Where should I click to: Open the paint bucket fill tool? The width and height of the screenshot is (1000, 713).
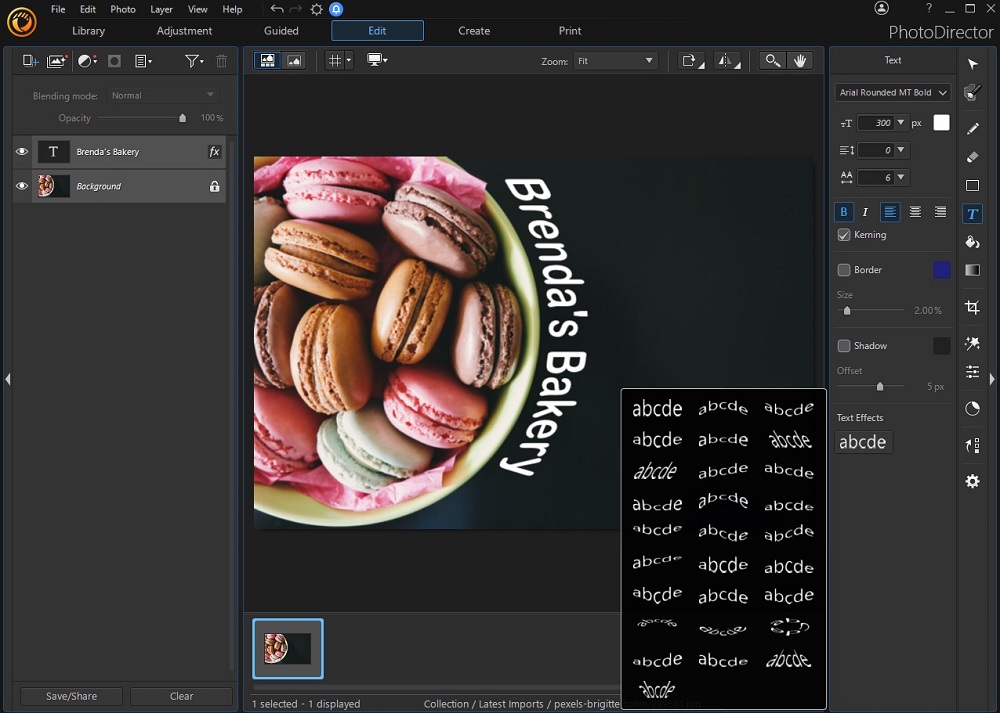tap(972, 241)
